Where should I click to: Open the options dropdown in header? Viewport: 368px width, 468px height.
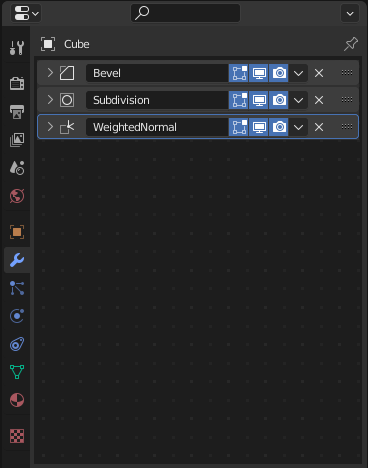pos(350,14)
